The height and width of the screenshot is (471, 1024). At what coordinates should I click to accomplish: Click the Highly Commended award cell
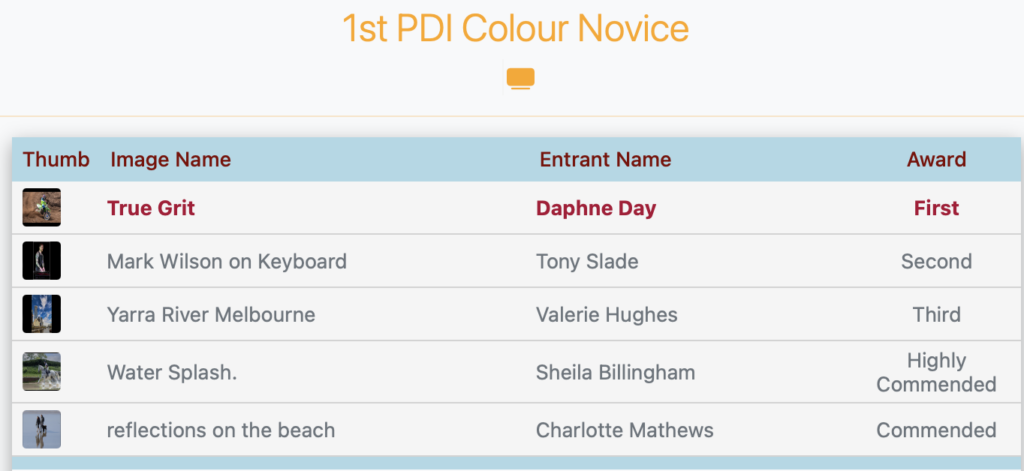tap(936, 372)
